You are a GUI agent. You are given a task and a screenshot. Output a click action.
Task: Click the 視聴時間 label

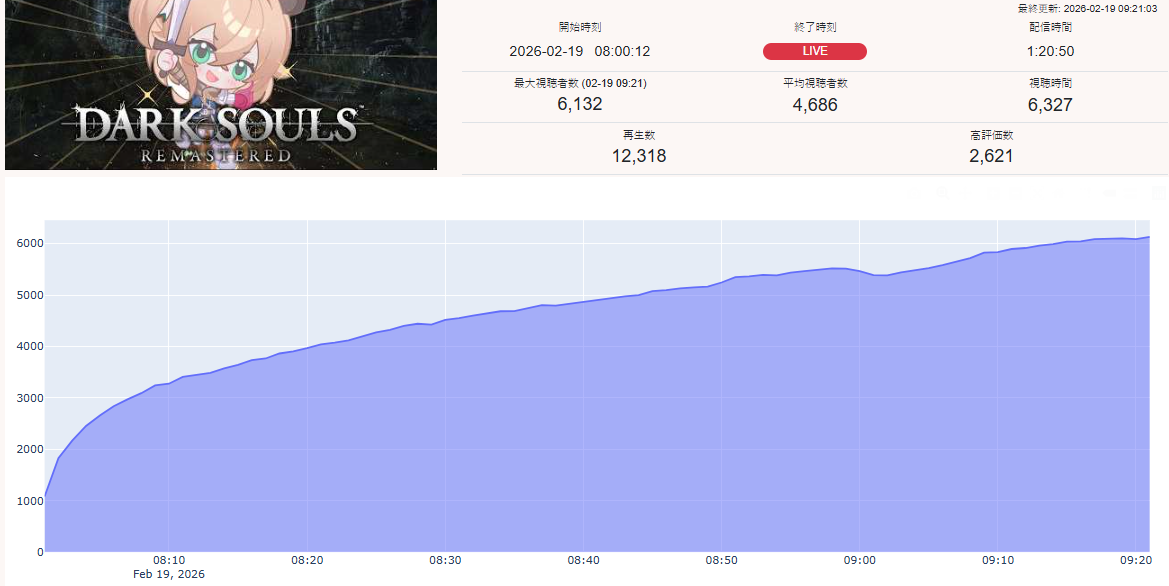click(1050, 84)
